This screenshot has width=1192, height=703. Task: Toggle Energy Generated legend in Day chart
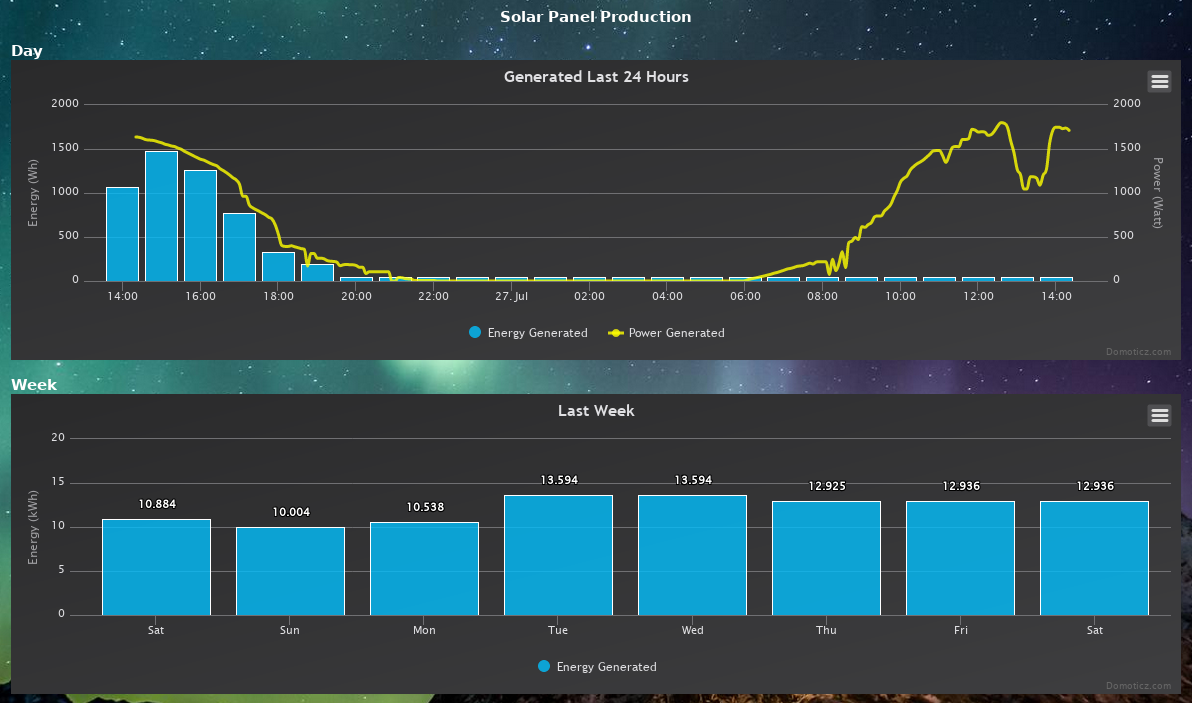[528, 333]
